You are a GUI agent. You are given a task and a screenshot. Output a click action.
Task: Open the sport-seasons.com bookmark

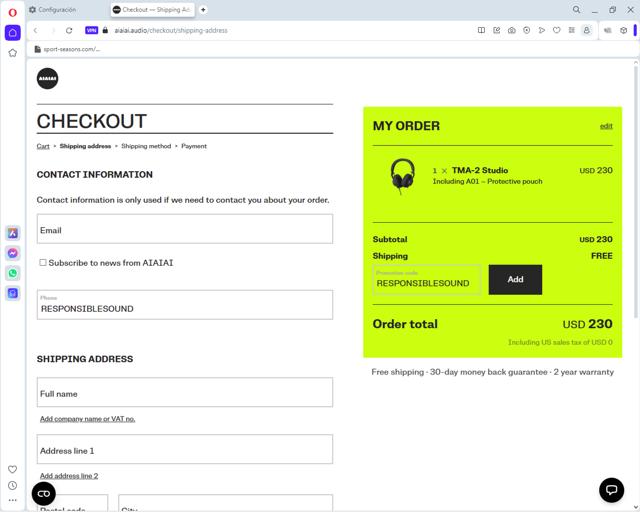pos(68,49)
